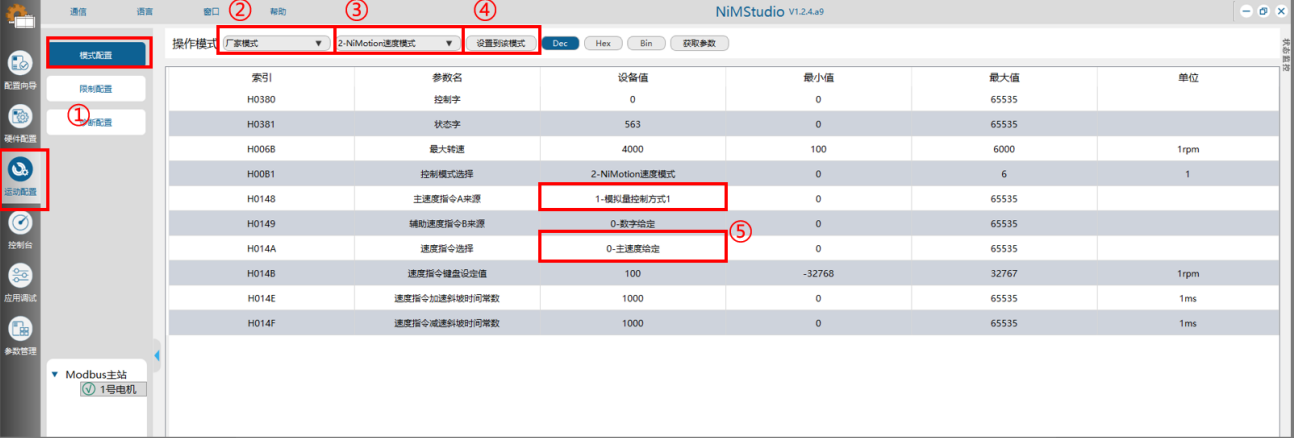
Task: Collapse the Modbus主站 tree node
Action: coord(55,374)
